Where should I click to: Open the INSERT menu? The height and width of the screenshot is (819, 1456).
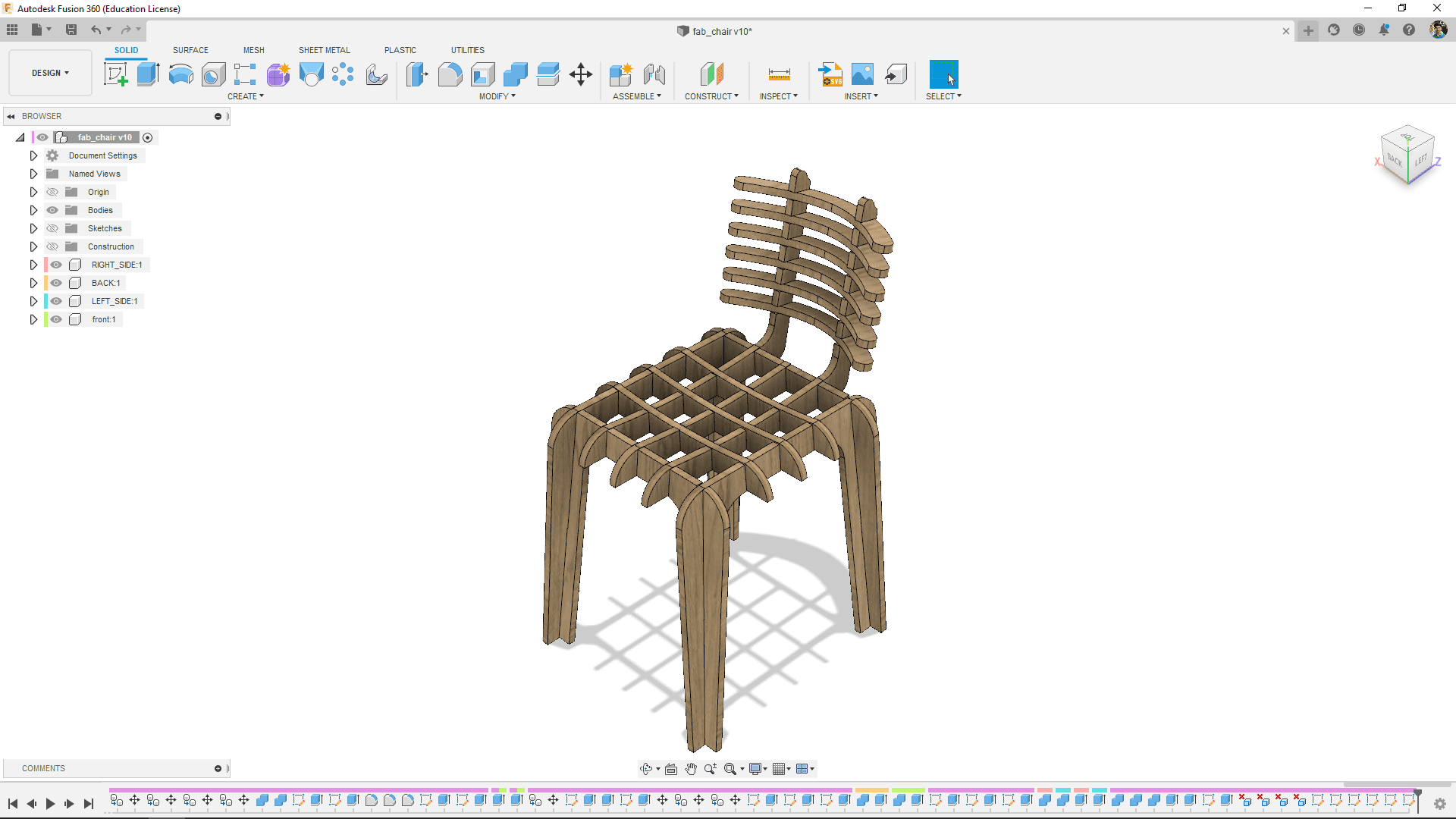(x=861, y=96)
